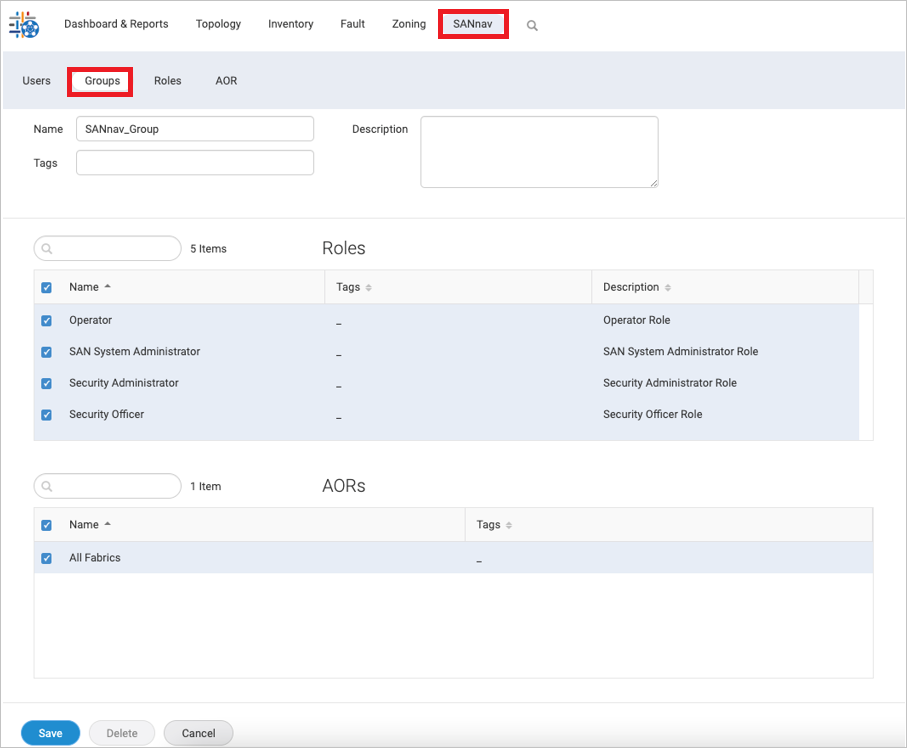907x748 pixels.
Task: Click the Name field containing SANnav_Group
Action: 195,129
